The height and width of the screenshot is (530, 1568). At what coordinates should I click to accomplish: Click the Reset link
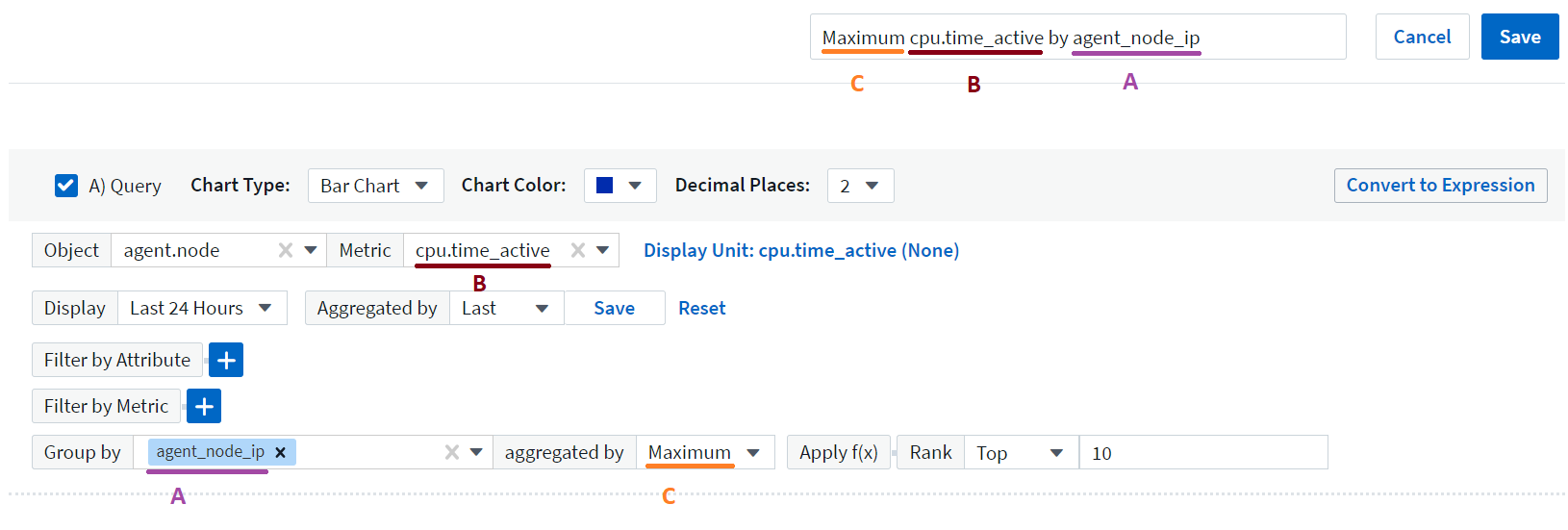coord(701,309)
